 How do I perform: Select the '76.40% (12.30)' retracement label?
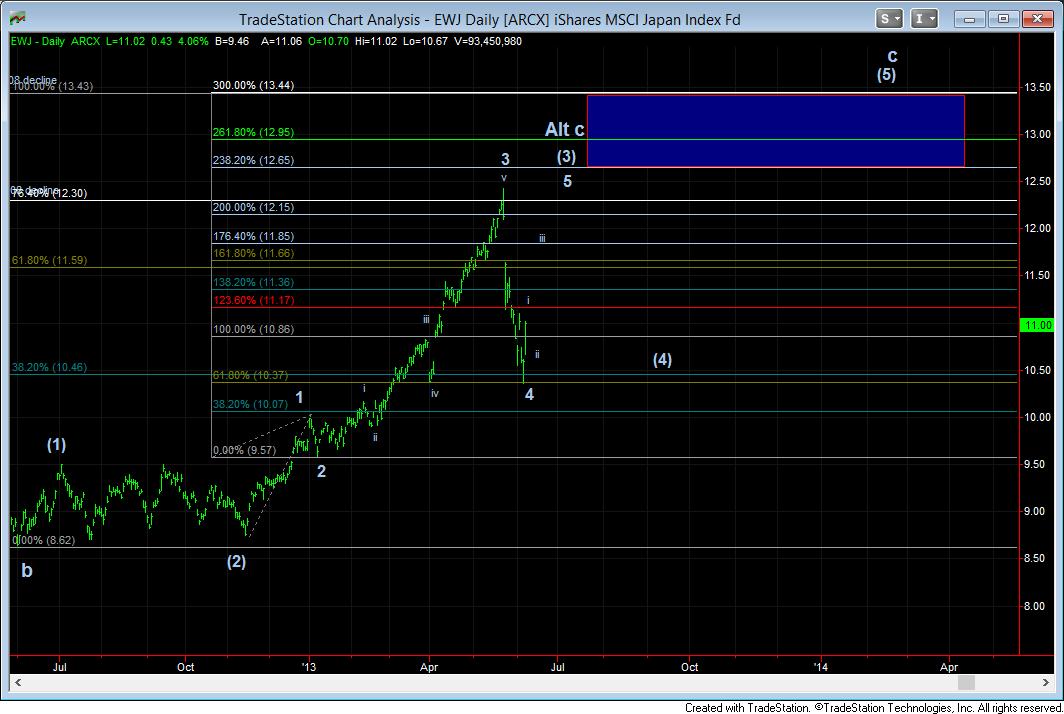pos(49,193)
